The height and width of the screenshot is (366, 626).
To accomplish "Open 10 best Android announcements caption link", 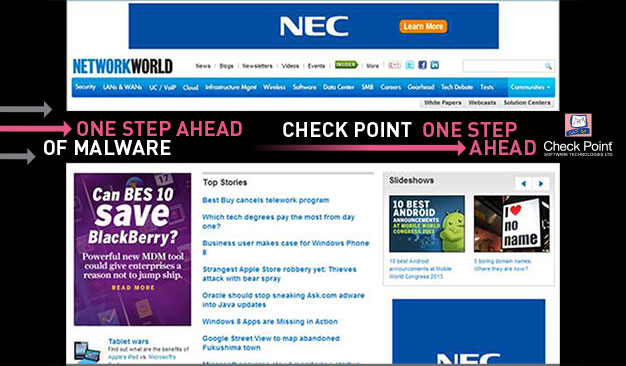I will tap(420, 269).
